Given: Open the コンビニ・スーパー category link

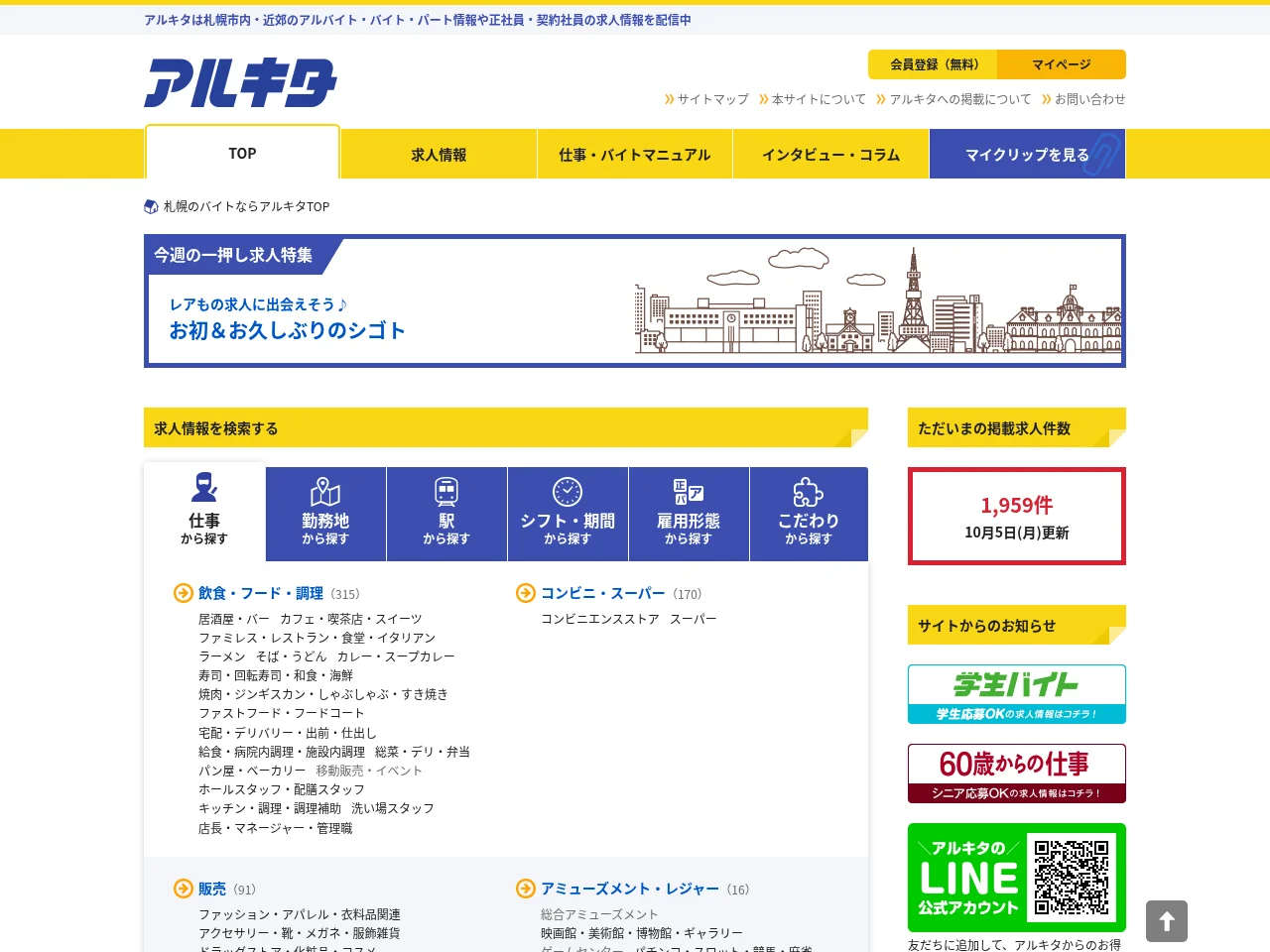Looking at the screenshot, I should pos(603,593).
